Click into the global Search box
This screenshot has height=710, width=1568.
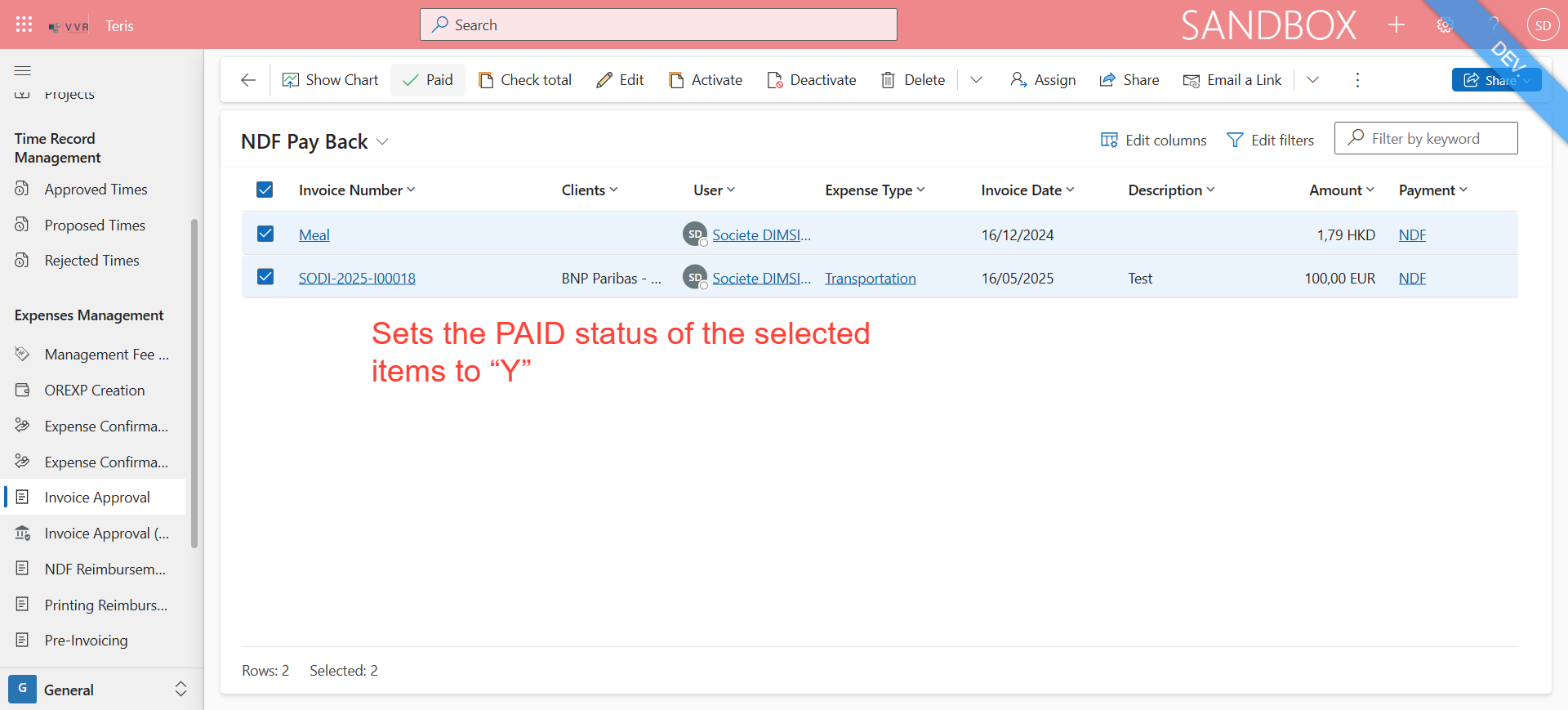(658, 25)
